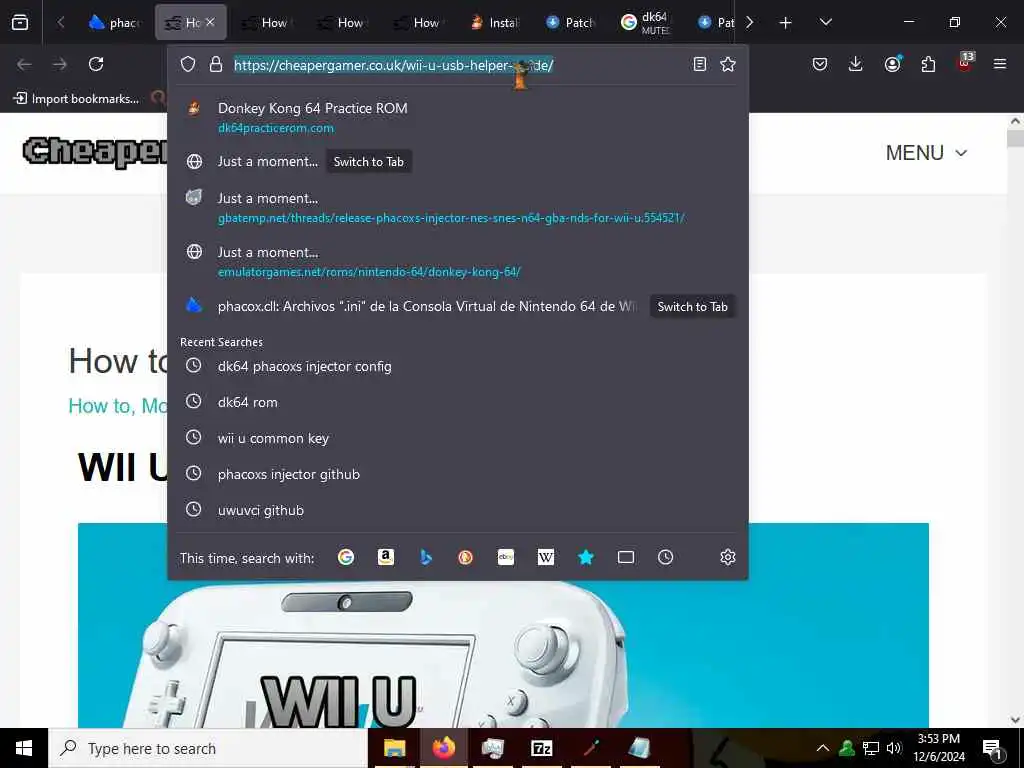The image size is (1024, 768).
Task: Search this time with DuckDuckGo
Action: point(466,557)
